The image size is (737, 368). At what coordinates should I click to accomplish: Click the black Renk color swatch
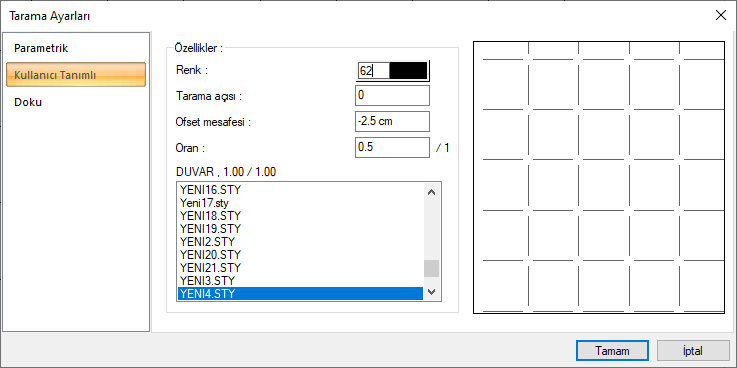point(408,71)
